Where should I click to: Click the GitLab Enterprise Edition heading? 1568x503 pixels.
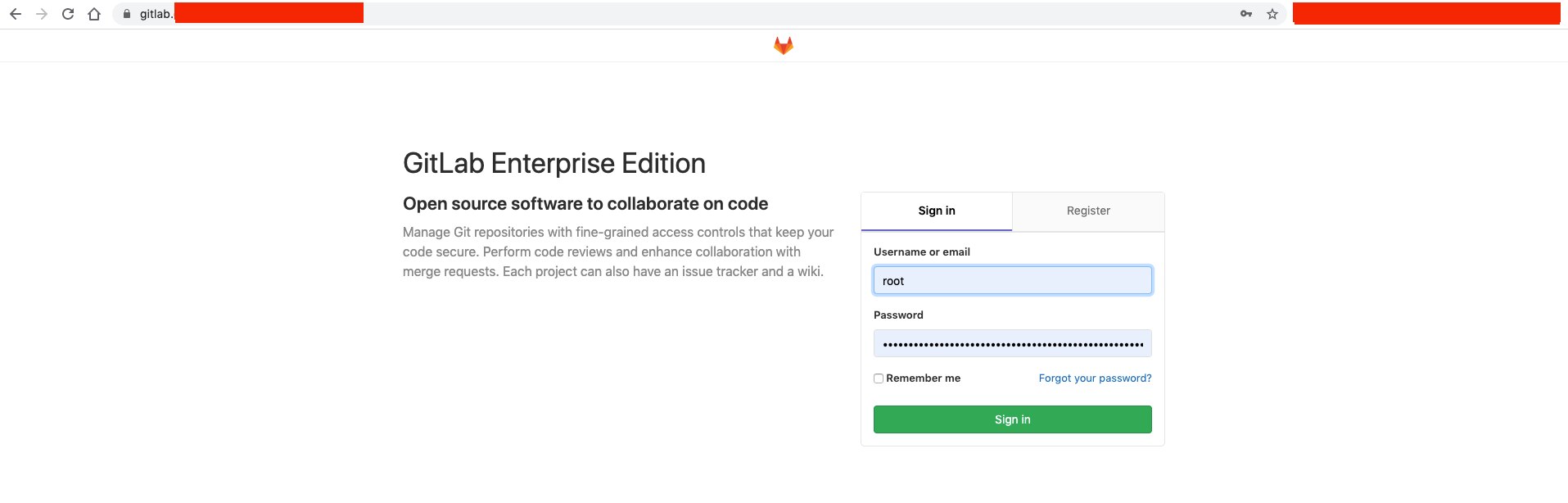[554, 164]
